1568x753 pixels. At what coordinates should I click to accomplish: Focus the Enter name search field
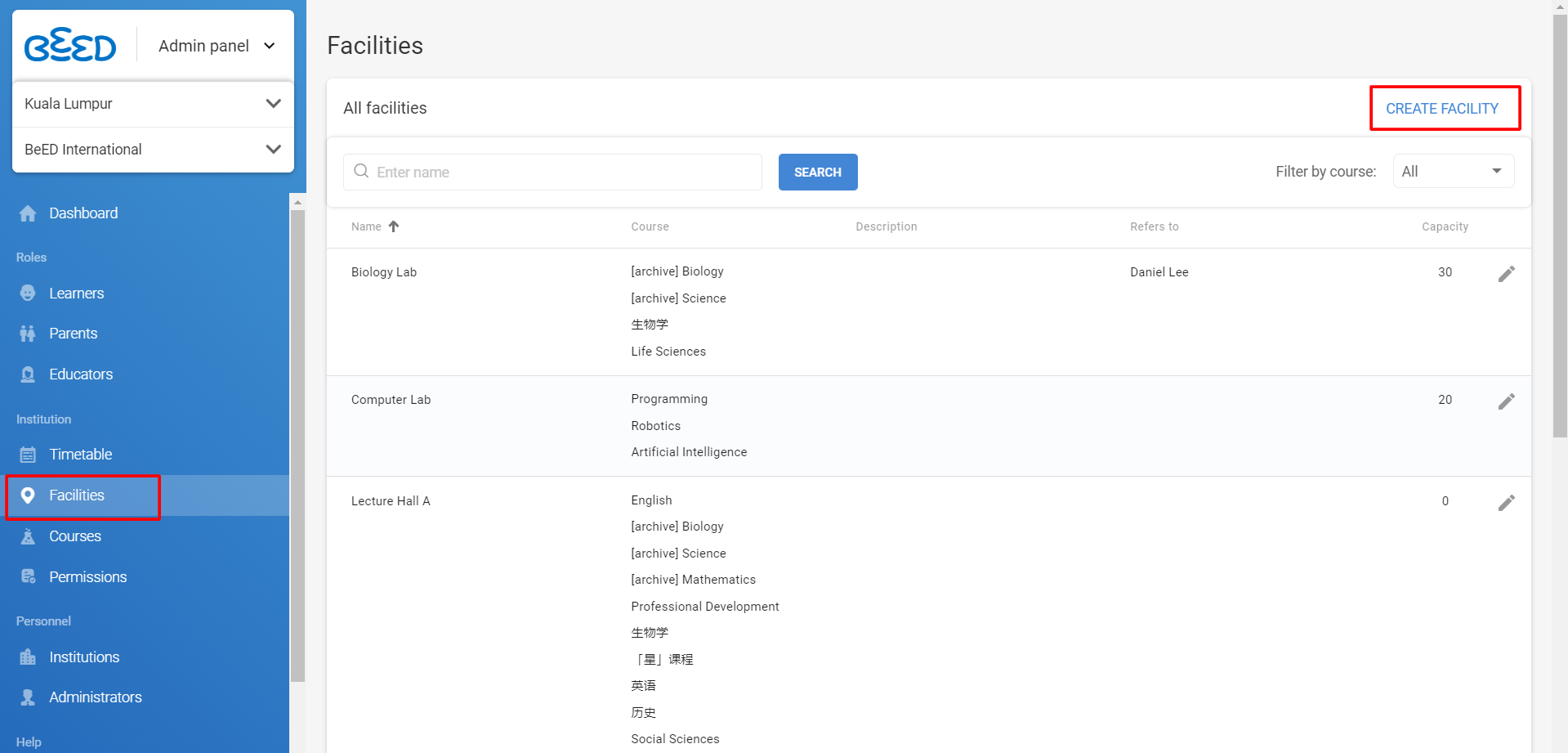552,172
